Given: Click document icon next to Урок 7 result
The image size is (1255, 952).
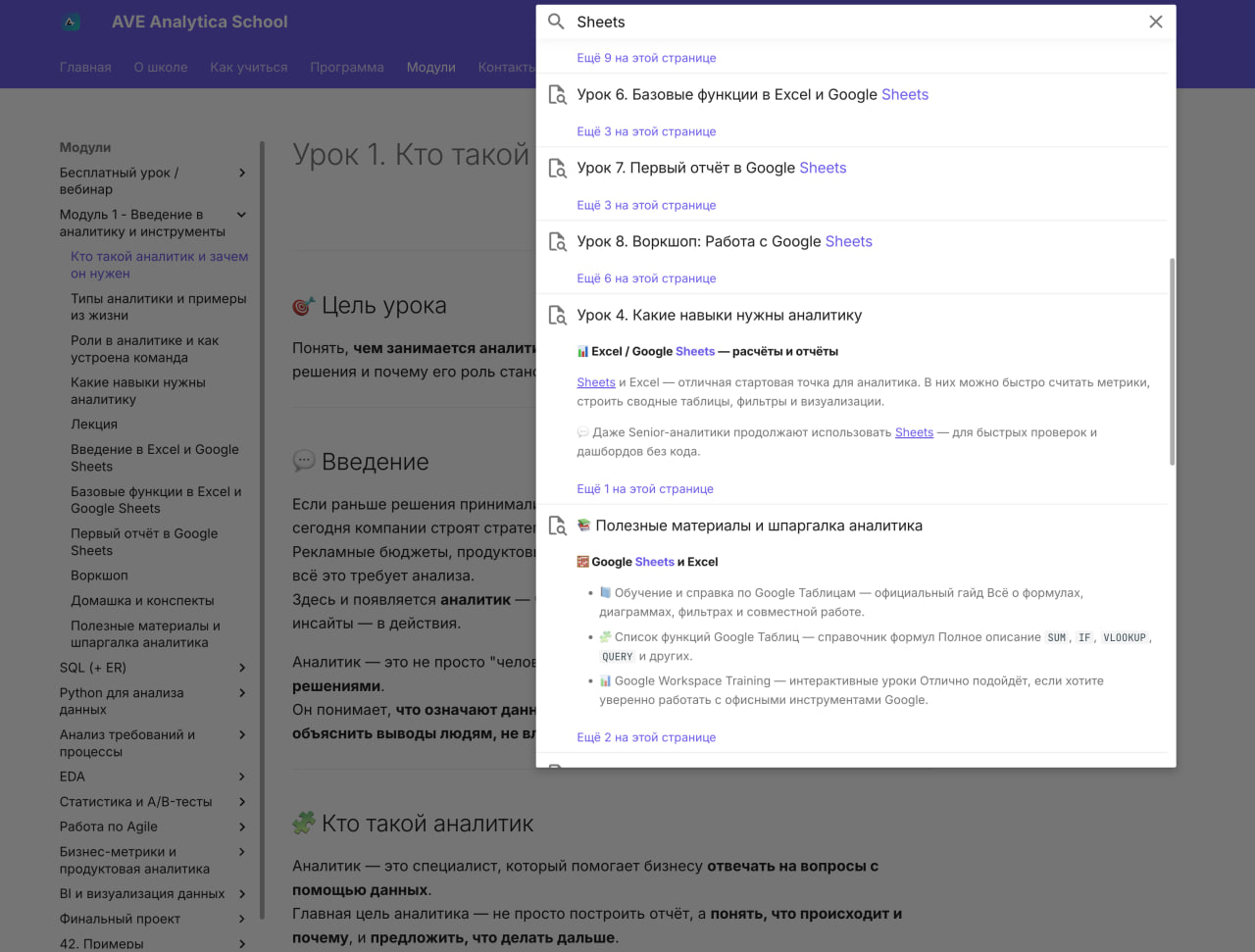Looking at the screenshot, I should coord(558,168).
